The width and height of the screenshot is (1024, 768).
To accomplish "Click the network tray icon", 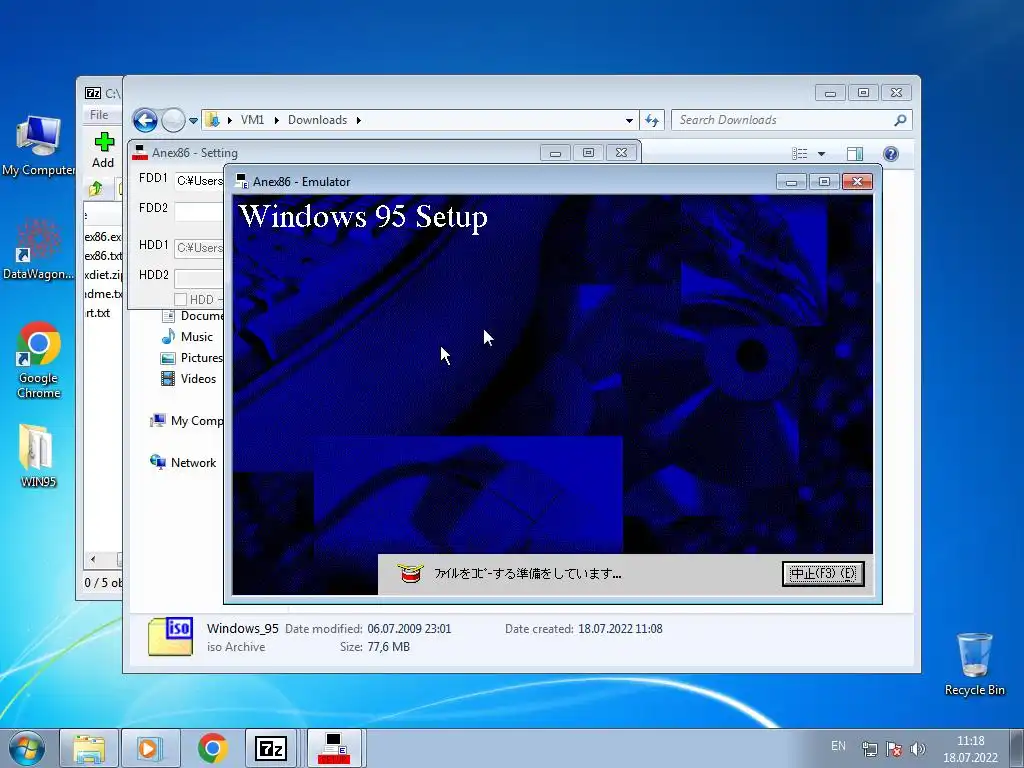I will [869, 749].
